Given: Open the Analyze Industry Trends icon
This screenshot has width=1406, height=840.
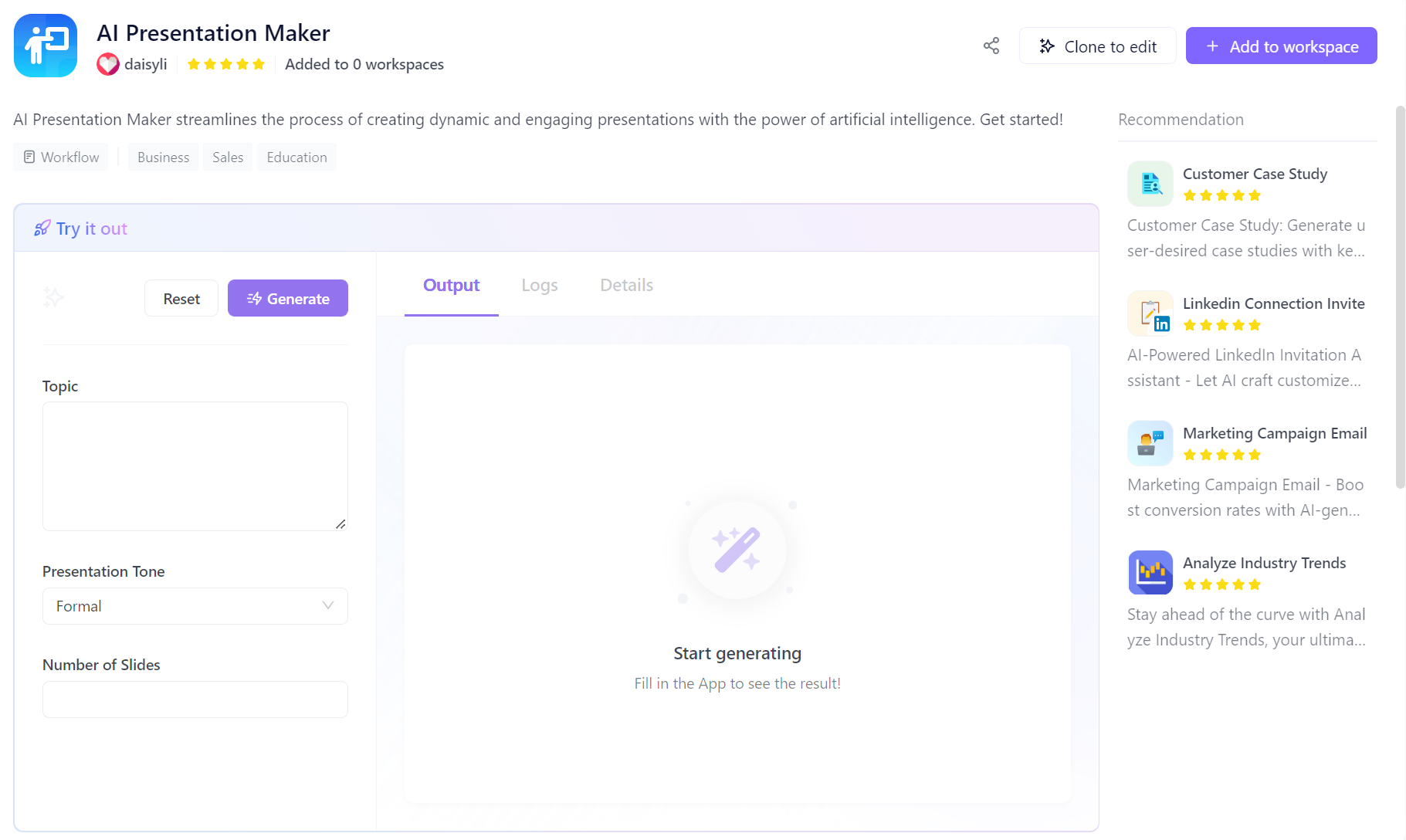Looking at the screenshot, I should [1150, 573].
